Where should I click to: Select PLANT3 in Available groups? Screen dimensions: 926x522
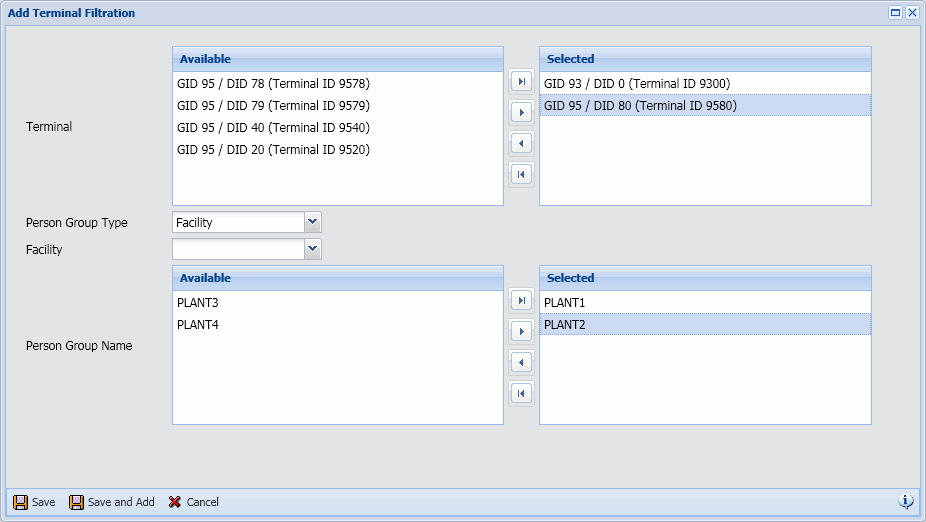point(198,303)
